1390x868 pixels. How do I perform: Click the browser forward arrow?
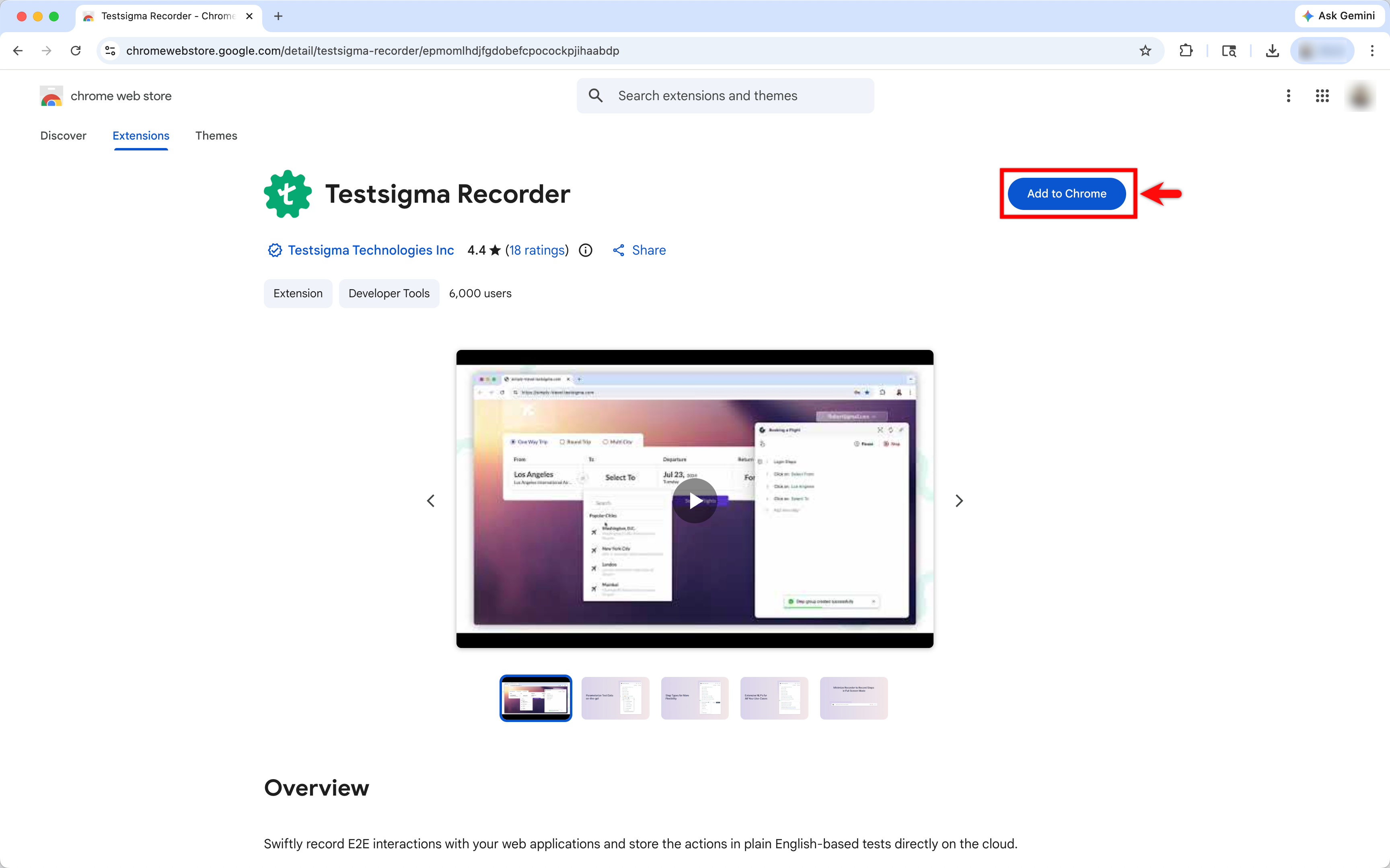47,51
